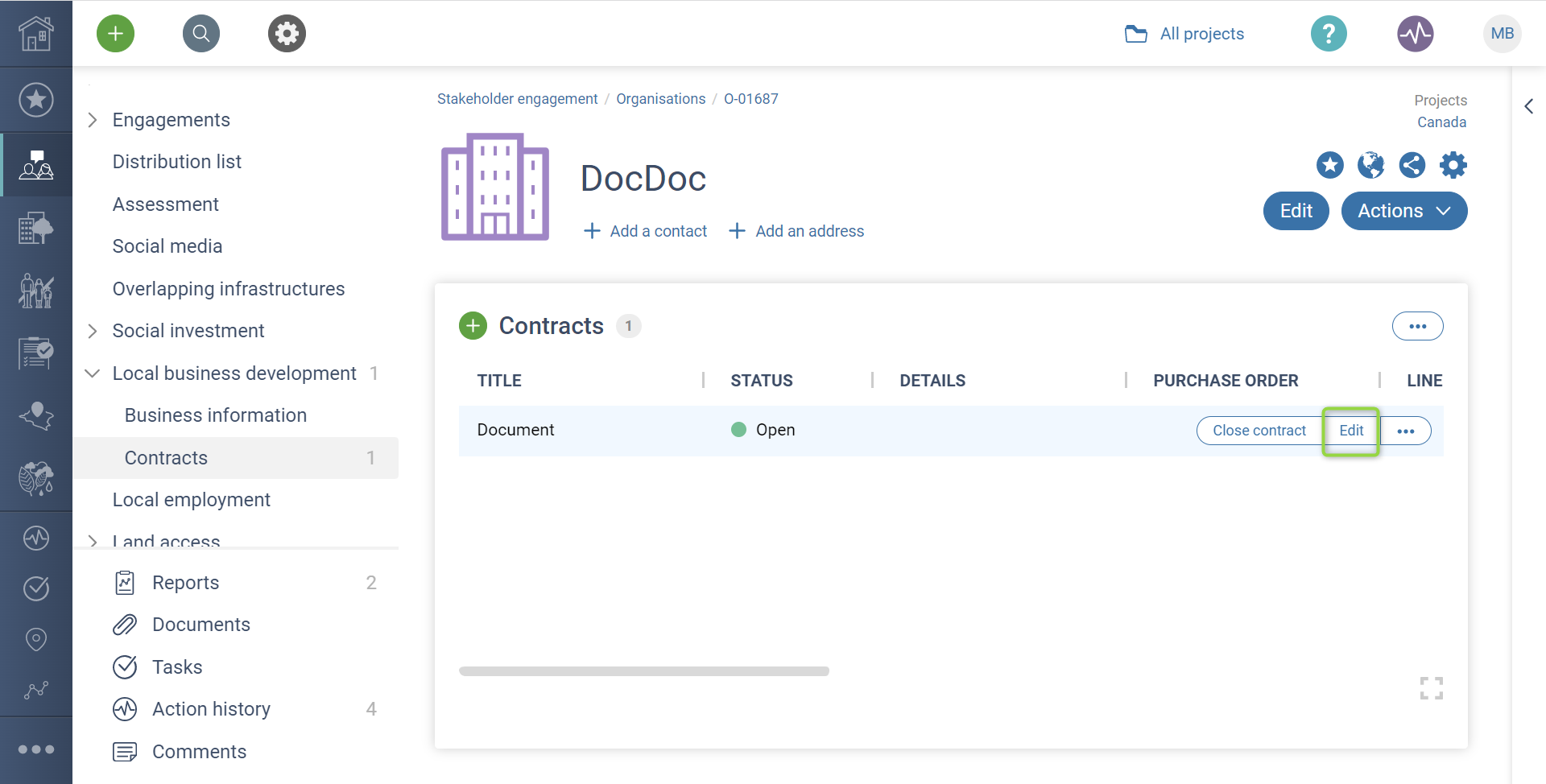
Task: Open the Actions dropdown button
Action: click(1404, 211)
